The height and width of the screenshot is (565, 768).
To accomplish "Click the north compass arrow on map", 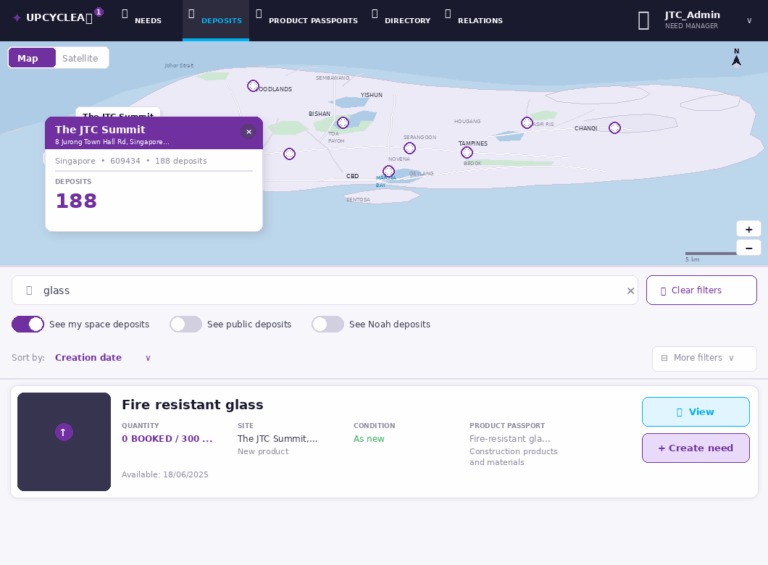I will (x=736, y=58).
